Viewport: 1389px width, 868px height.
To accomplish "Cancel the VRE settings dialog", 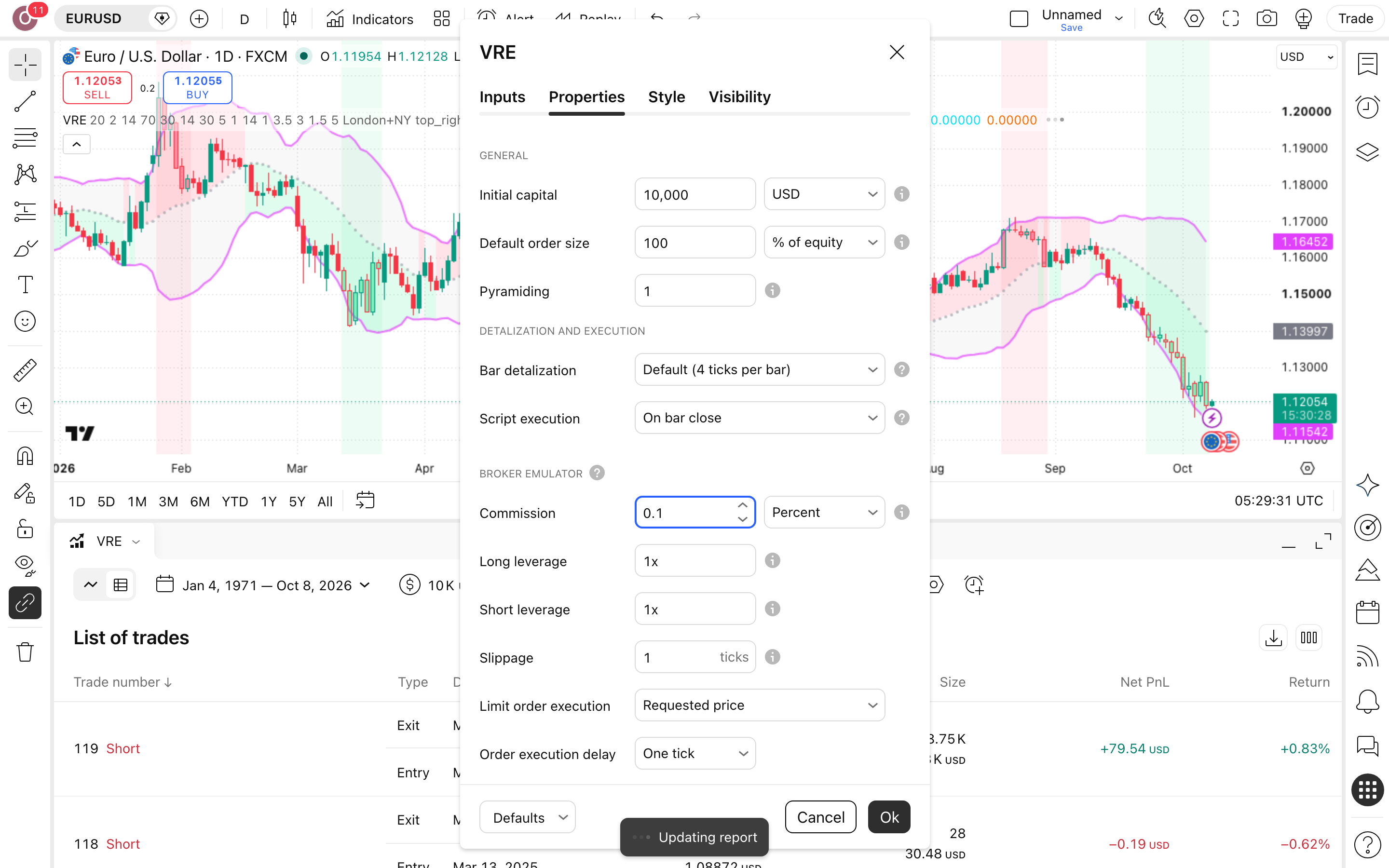I will (x=821, y=817).
